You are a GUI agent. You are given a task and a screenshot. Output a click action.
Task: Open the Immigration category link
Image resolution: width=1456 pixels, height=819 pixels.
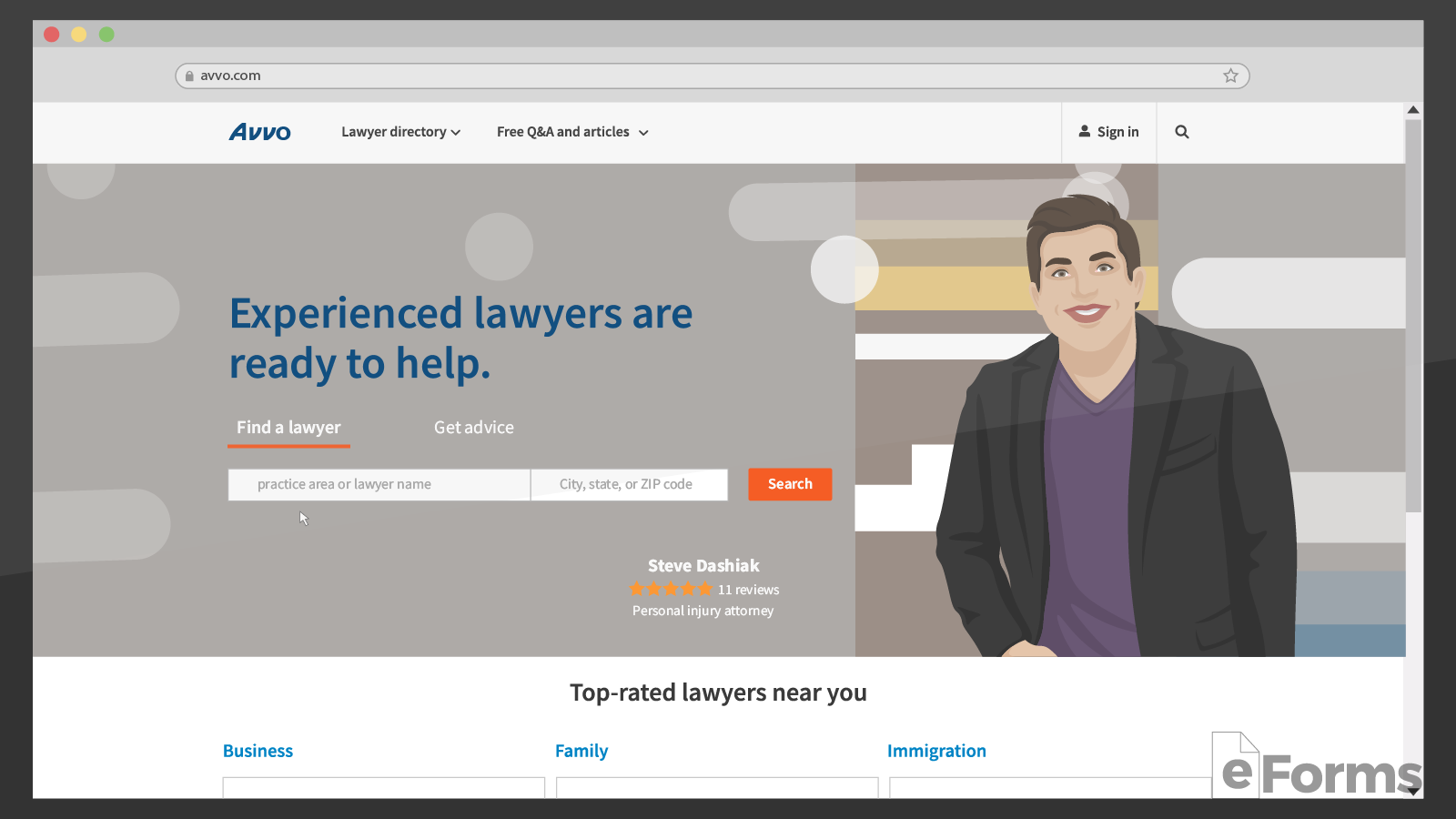point(935,751)
